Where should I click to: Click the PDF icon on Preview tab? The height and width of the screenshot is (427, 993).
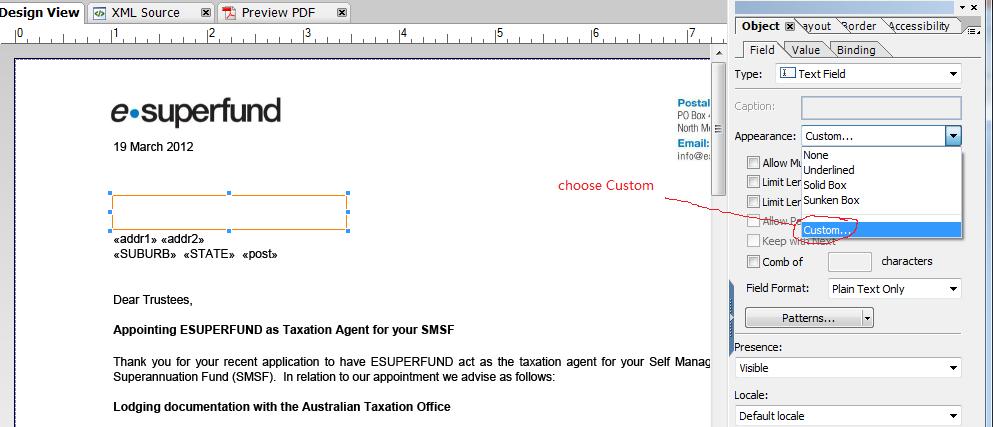pyautogui.click(x=228, y=13)
